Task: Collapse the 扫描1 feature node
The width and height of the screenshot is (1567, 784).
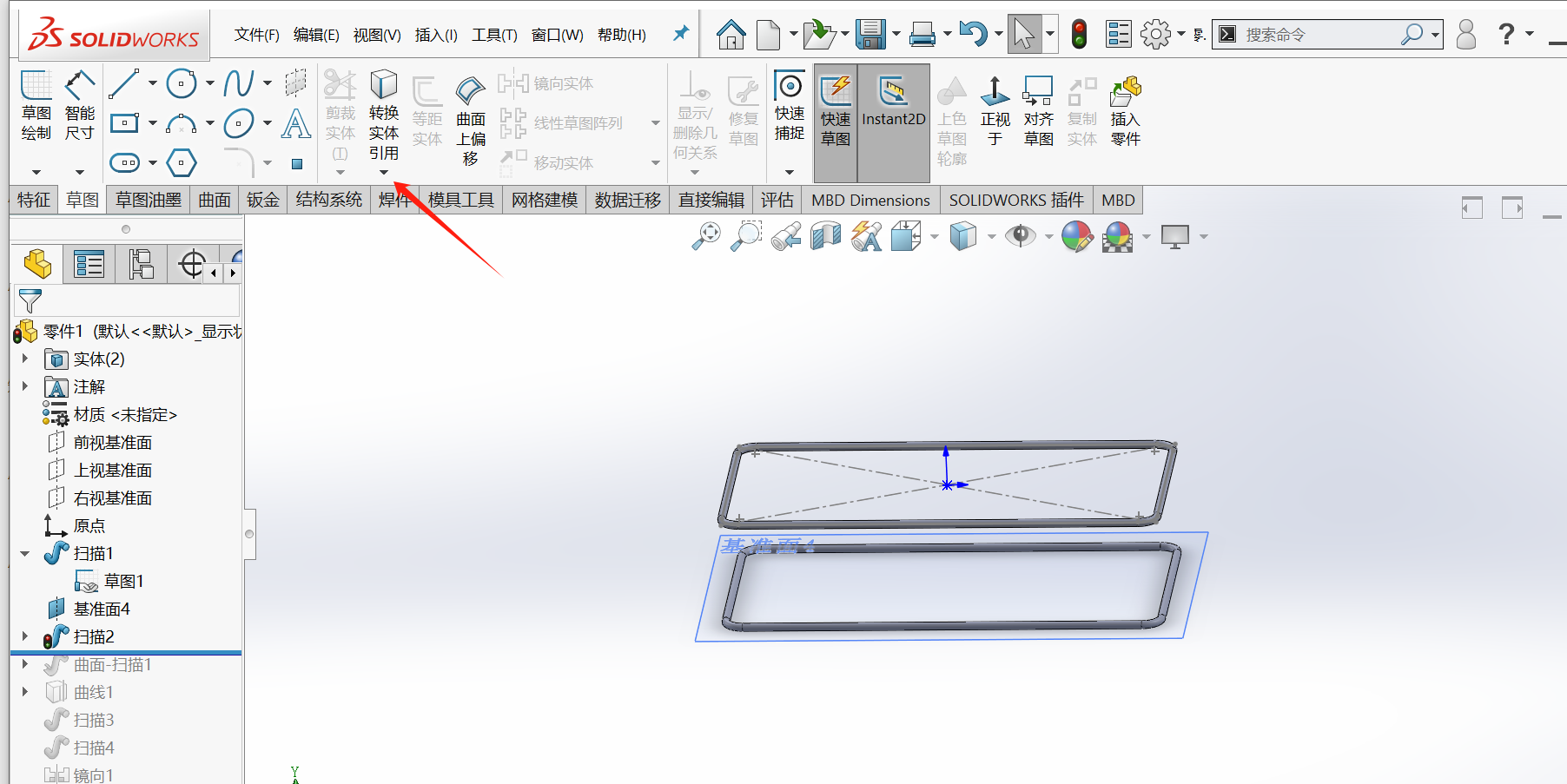Action: [25, 553]
